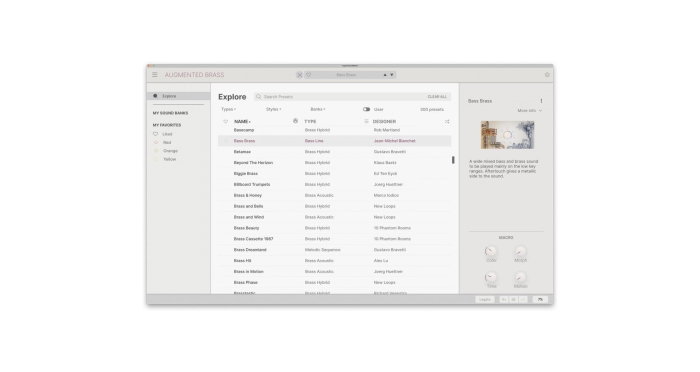
Task: Click the undo icon in bottom bar
Action: (504, 300)
